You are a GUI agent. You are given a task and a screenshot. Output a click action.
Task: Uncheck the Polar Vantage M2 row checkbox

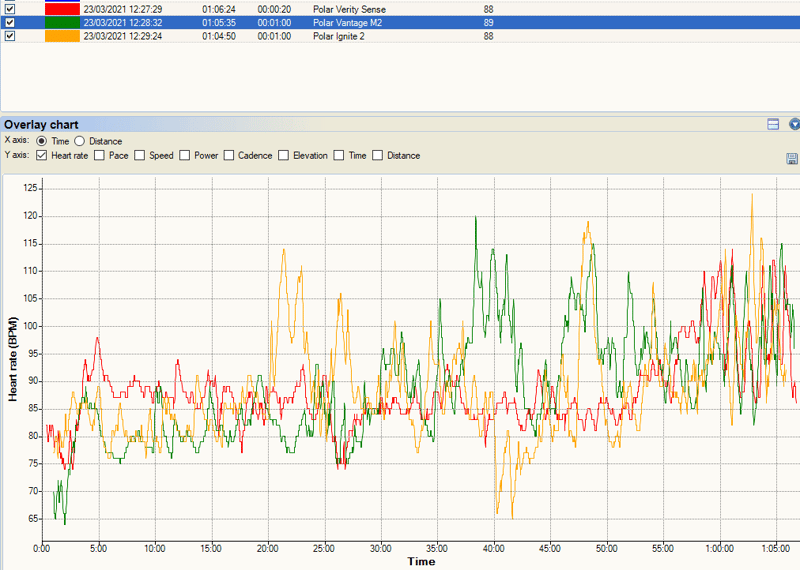coord(10,22)
